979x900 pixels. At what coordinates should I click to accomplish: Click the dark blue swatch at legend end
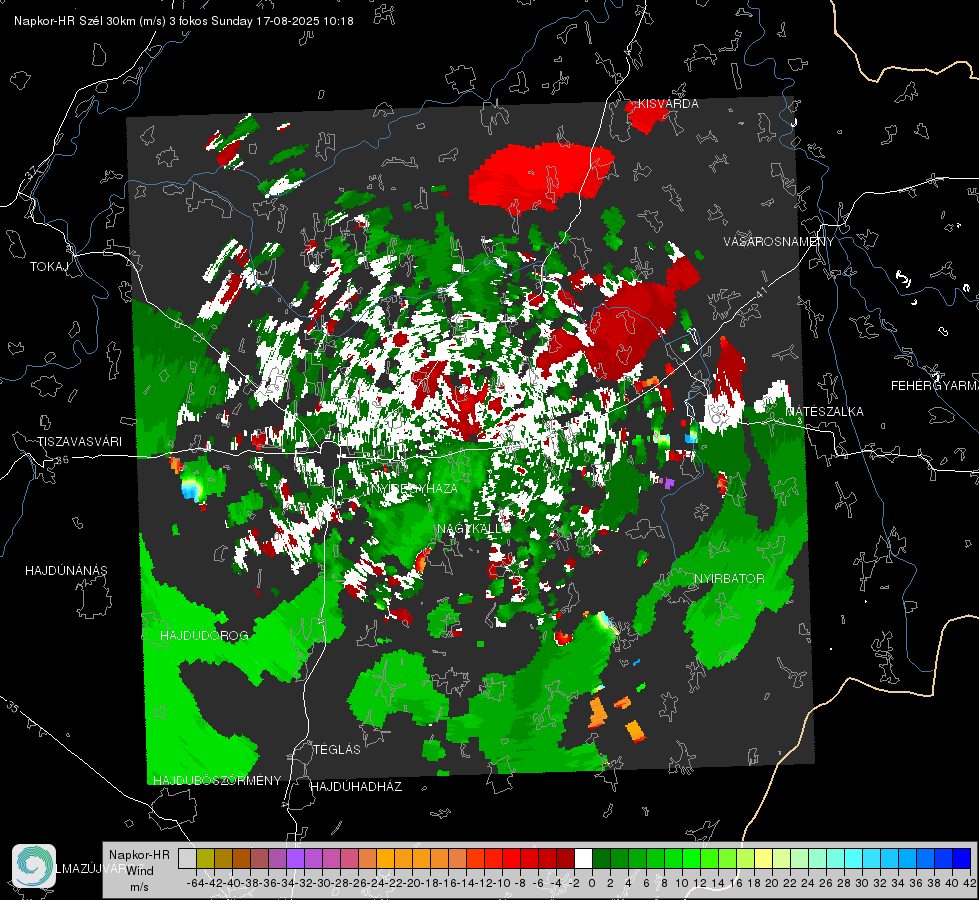click(962, 859)
